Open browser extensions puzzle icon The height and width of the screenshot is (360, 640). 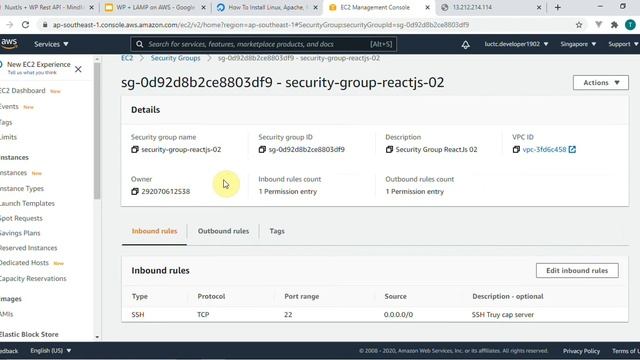pyautogui.click(x=614, y=25)
